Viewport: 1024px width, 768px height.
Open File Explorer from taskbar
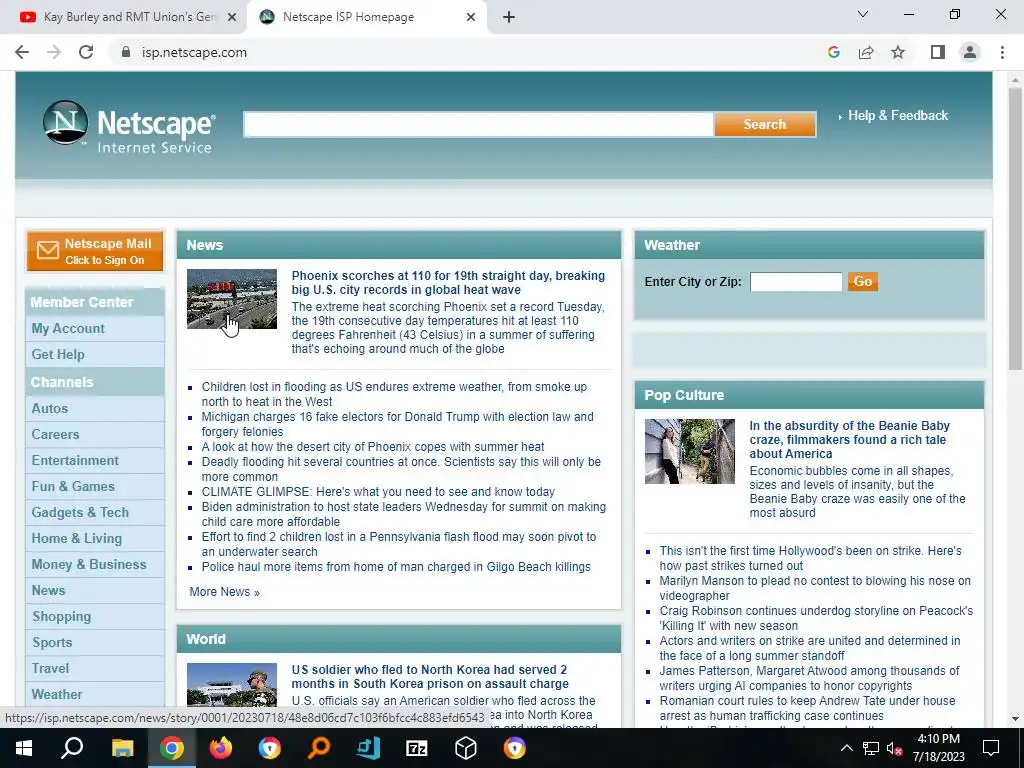tap(122, 748)
